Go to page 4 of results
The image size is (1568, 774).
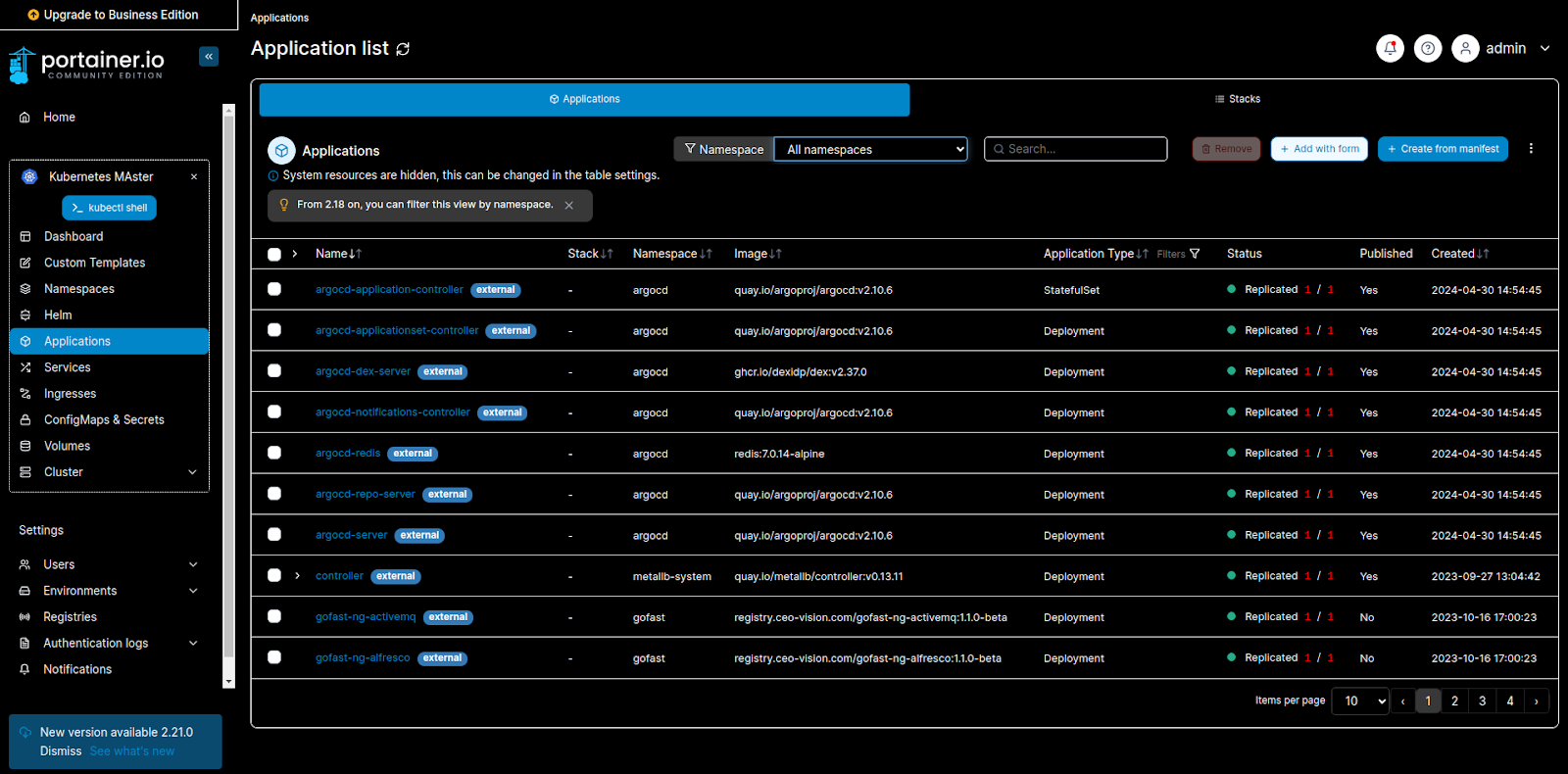pyautogui.click(x=1510, y=701)
